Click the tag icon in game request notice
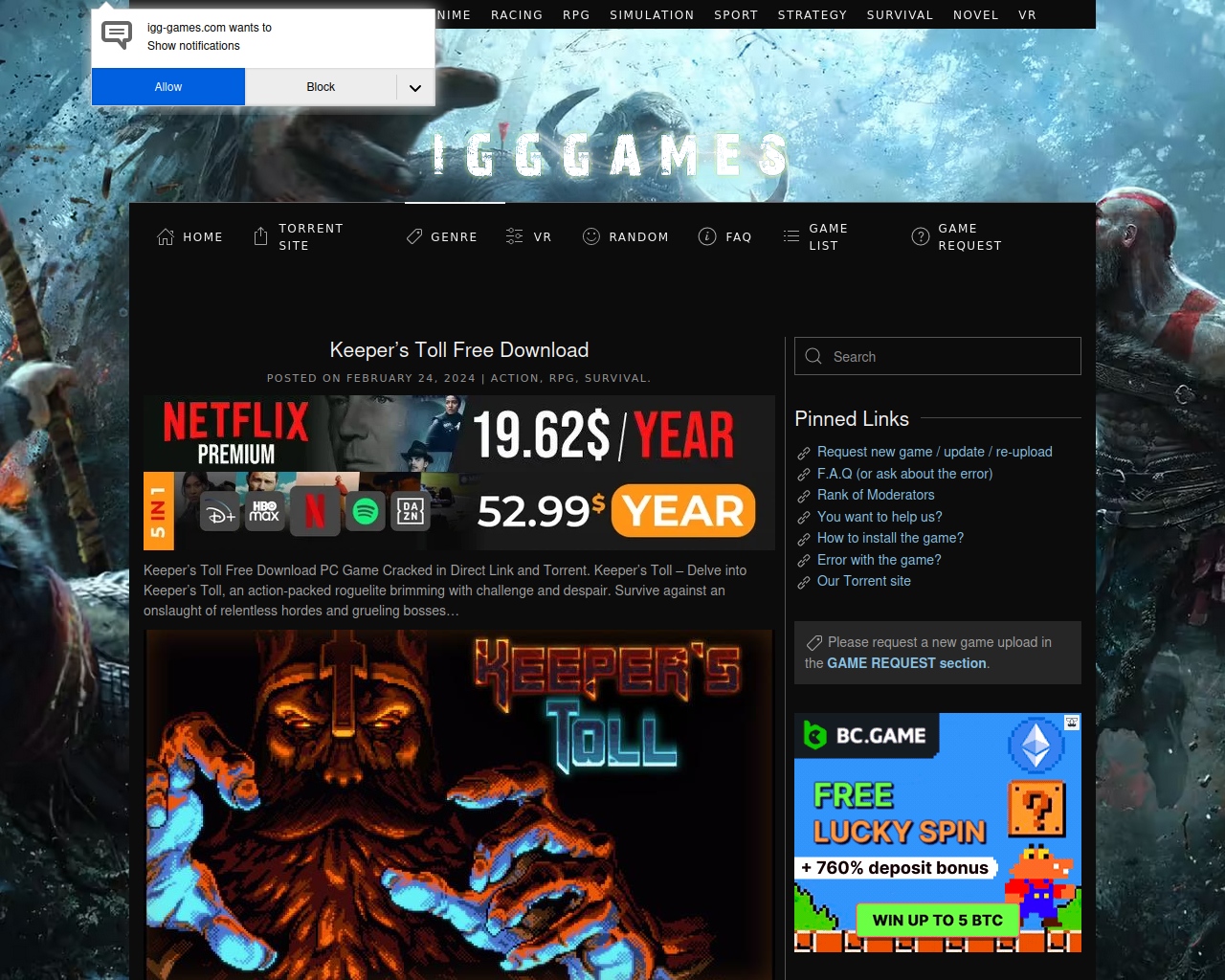 (814, 642)
